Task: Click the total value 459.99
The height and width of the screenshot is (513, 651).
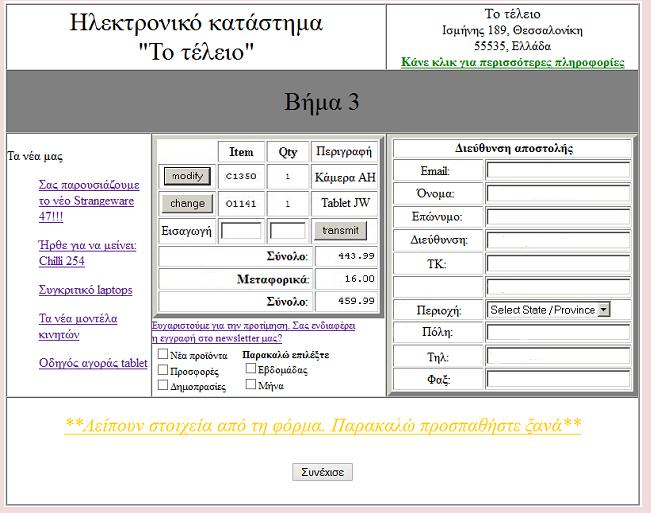Action: tap(356, 300)
